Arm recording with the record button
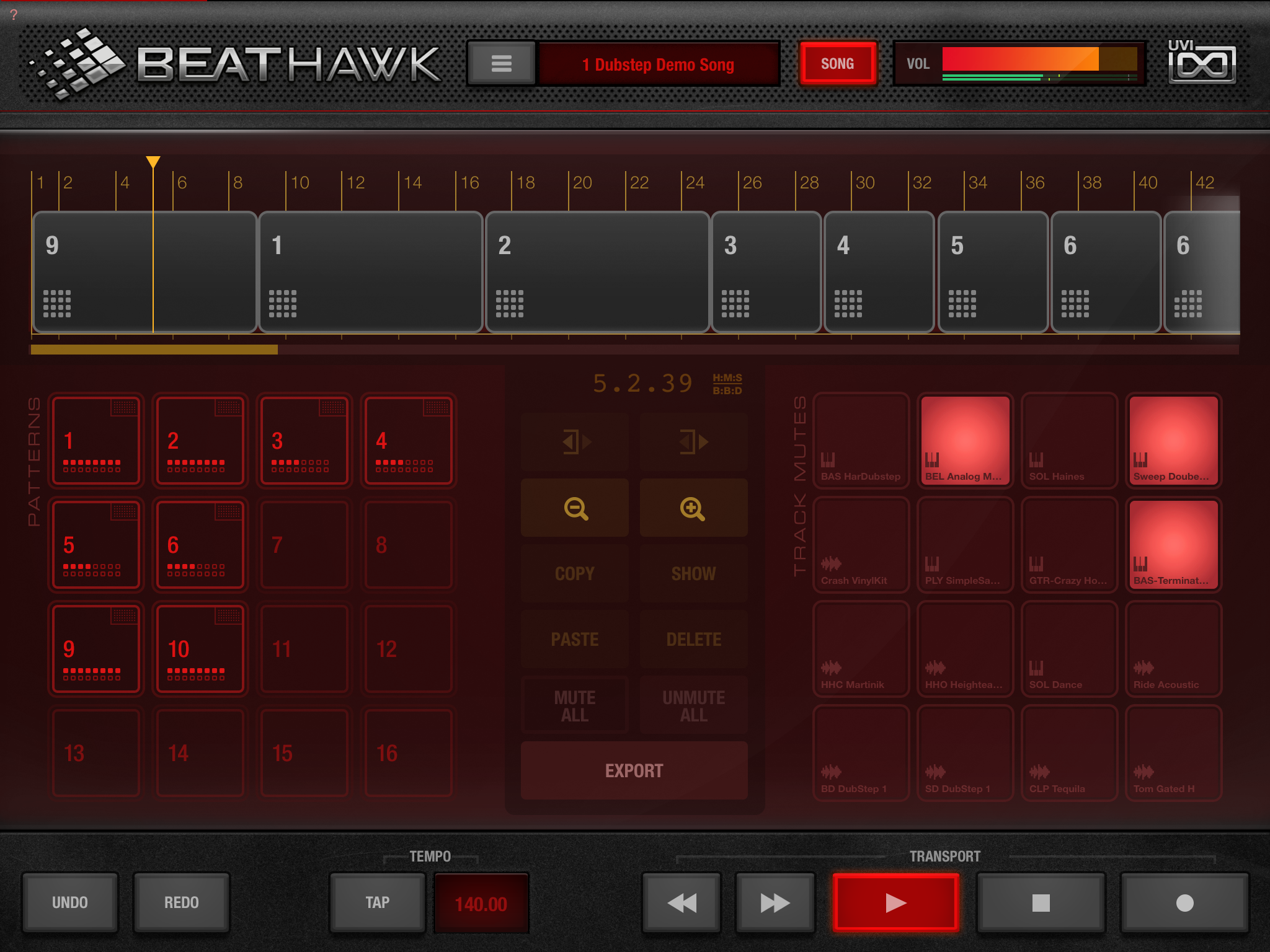This screenshot has width=1270, height=952. pyautogui.click(x=1184, y=902)
